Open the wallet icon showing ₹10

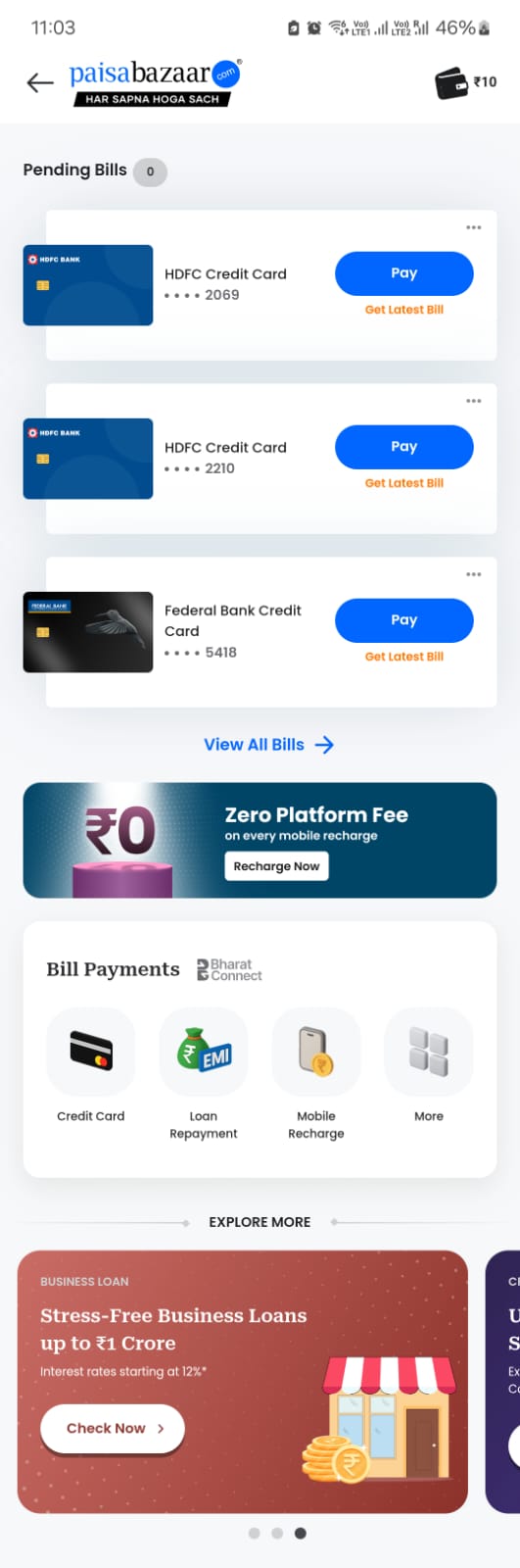pyautogui.click(x=466, y=83)
